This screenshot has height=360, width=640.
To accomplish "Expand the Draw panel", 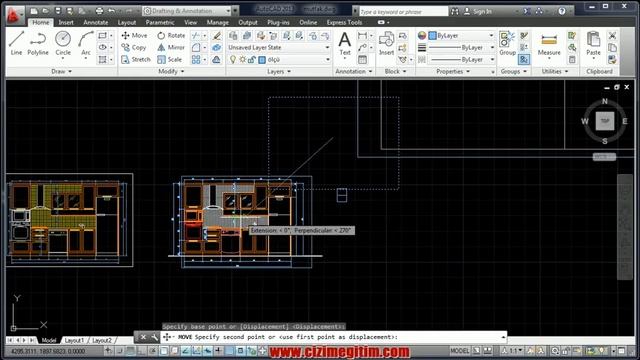I will coord(61,71).
